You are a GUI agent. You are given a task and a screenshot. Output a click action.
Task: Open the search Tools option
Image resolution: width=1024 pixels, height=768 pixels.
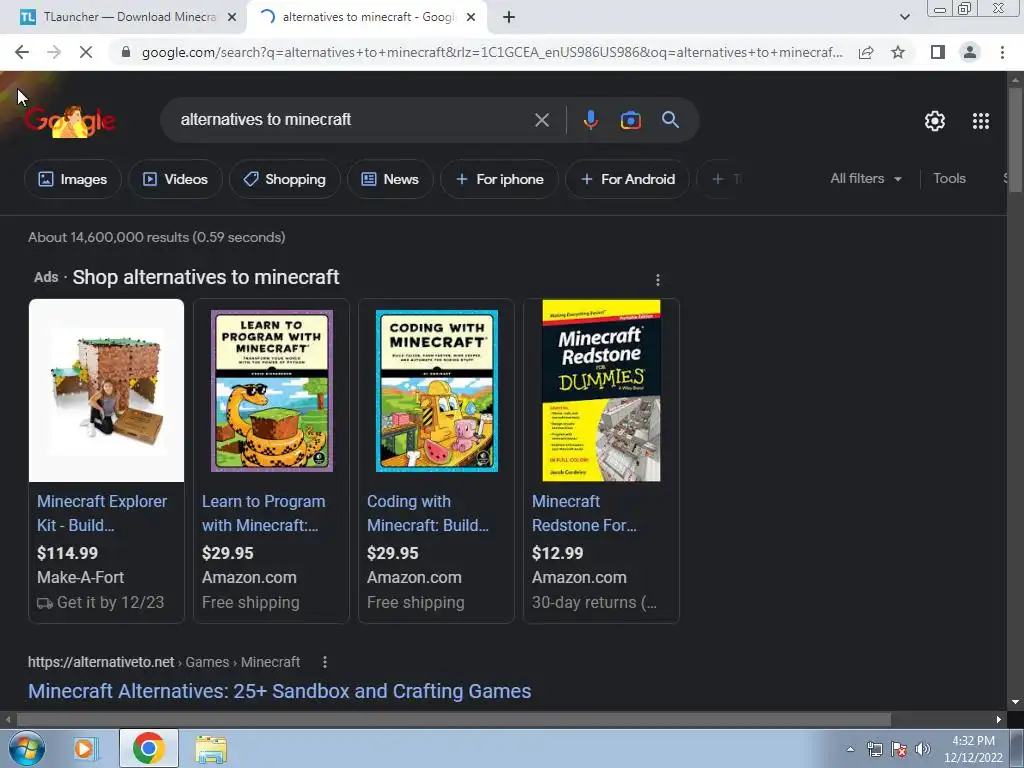click(949, 178)
